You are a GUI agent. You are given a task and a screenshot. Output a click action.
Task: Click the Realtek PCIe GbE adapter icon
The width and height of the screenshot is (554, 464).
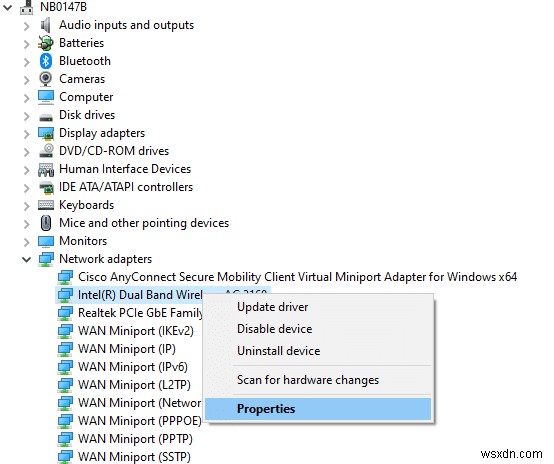click(x=65, y=313)
